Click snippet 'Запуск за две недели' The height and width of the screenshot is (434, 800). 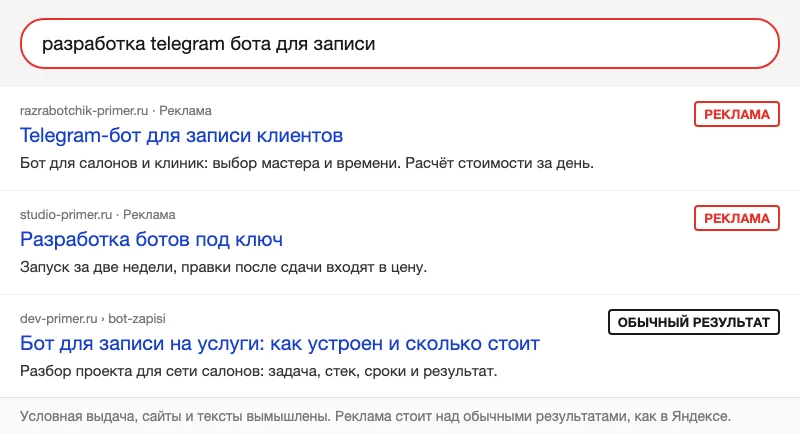(x=223, y=267)
